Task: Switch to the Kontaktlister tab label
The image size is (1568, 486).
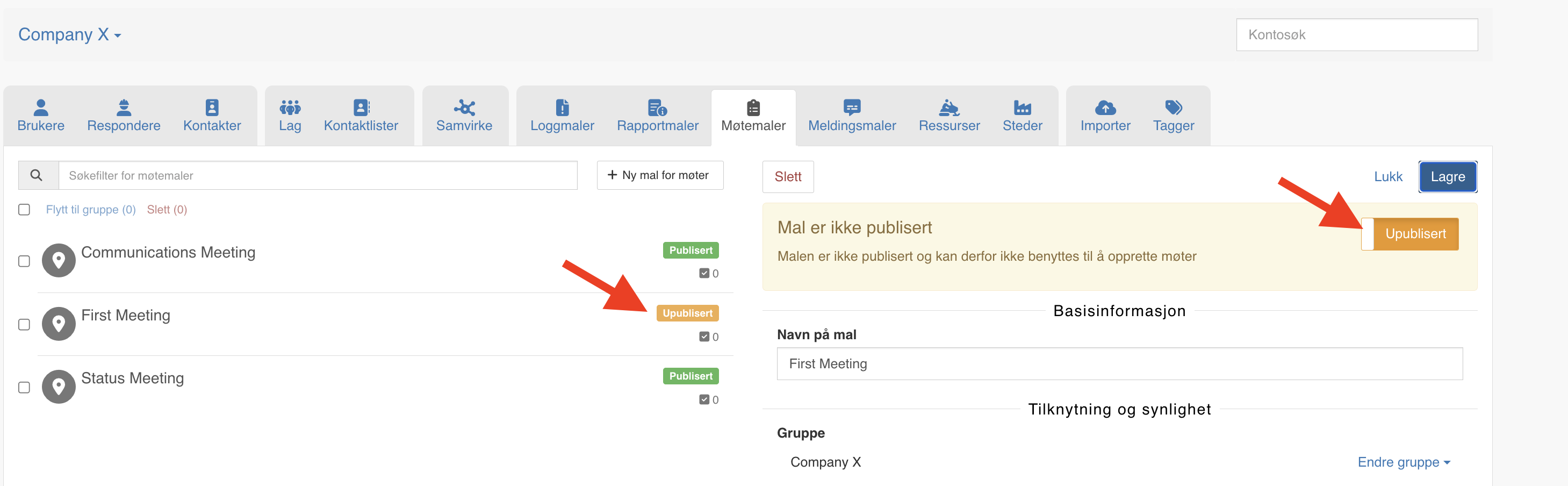Action: click(361, 126)
